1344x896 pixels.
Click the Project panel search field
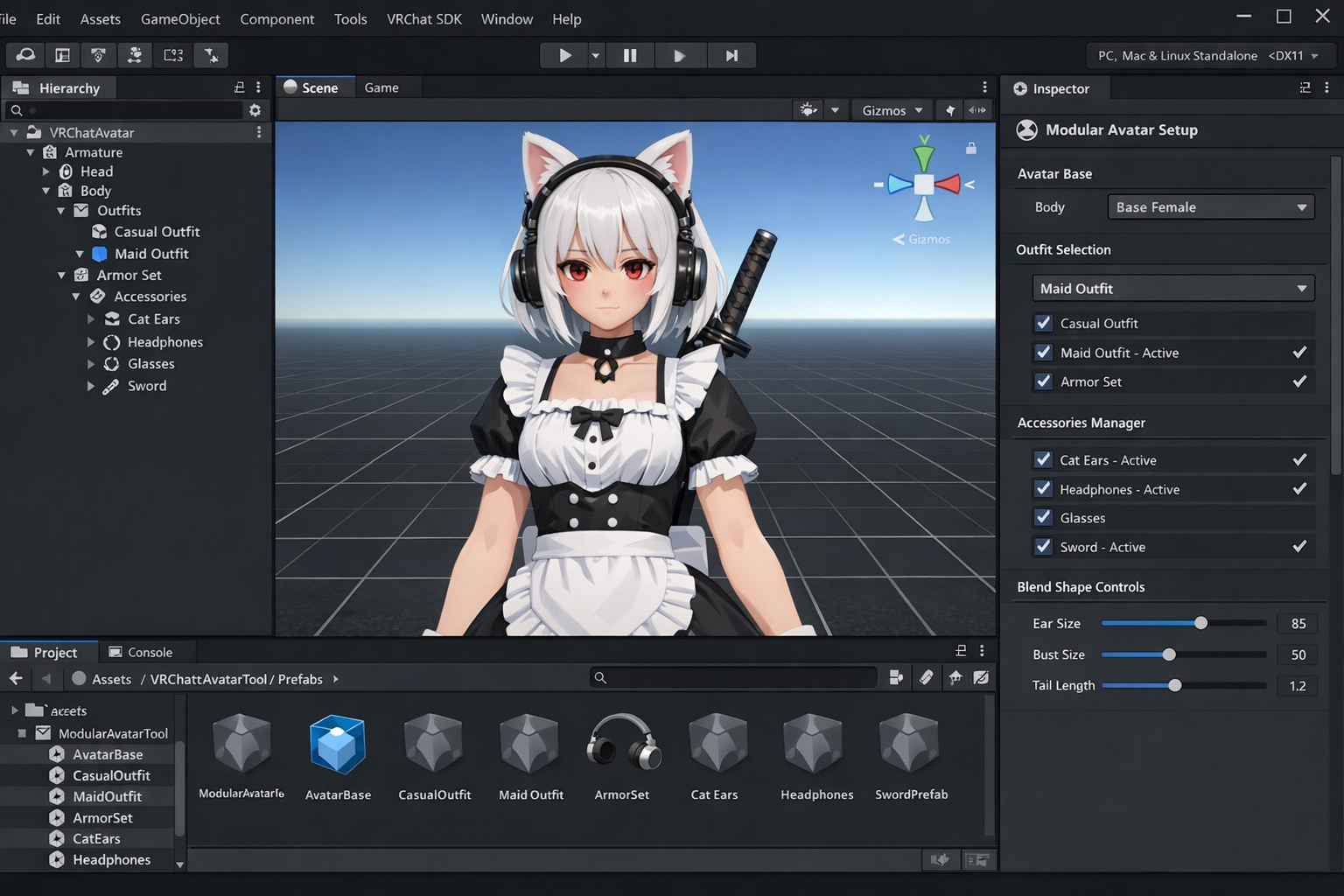[x=735, y=678]
